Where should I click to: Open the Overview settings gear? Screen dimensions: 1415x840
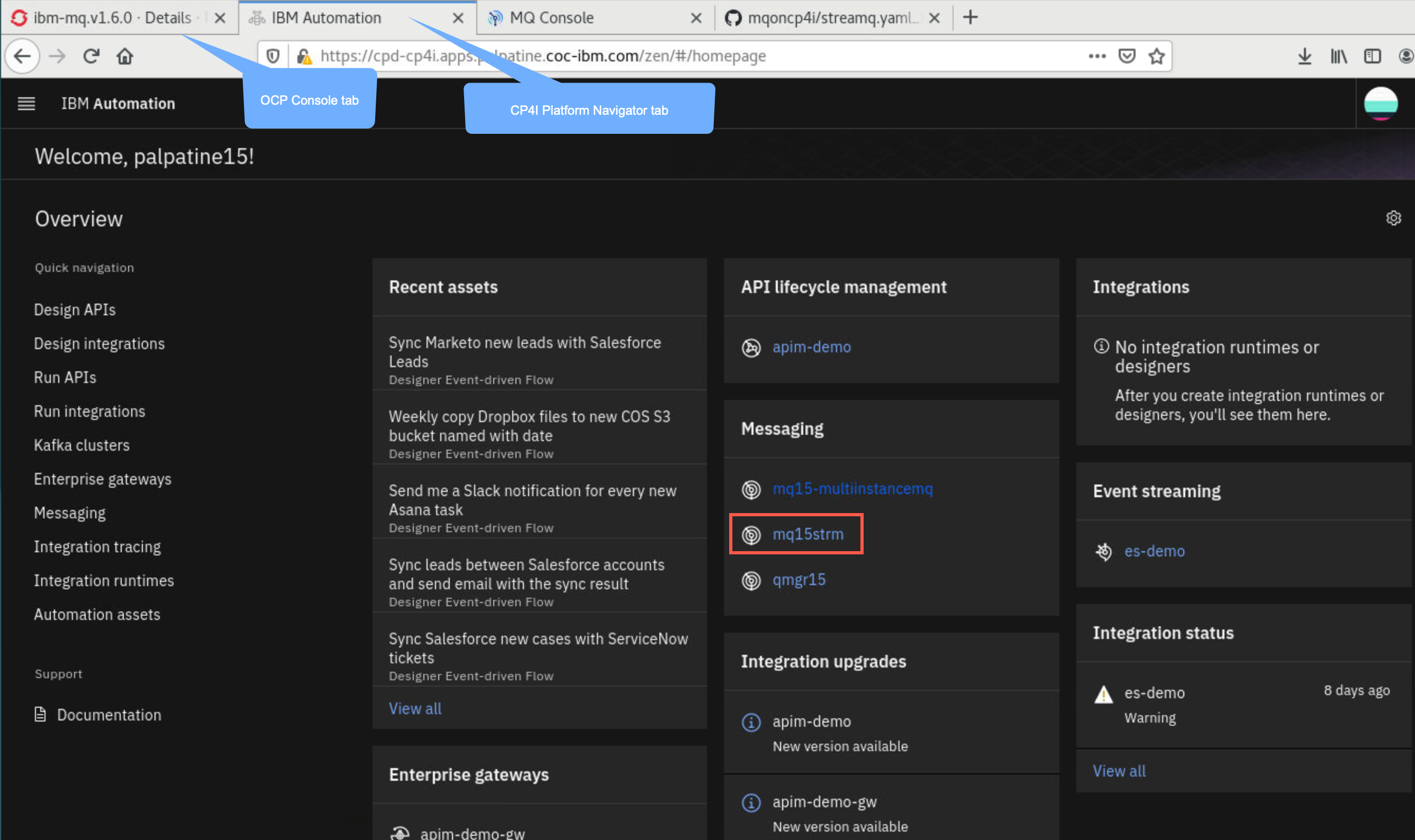pos(1393,218)
